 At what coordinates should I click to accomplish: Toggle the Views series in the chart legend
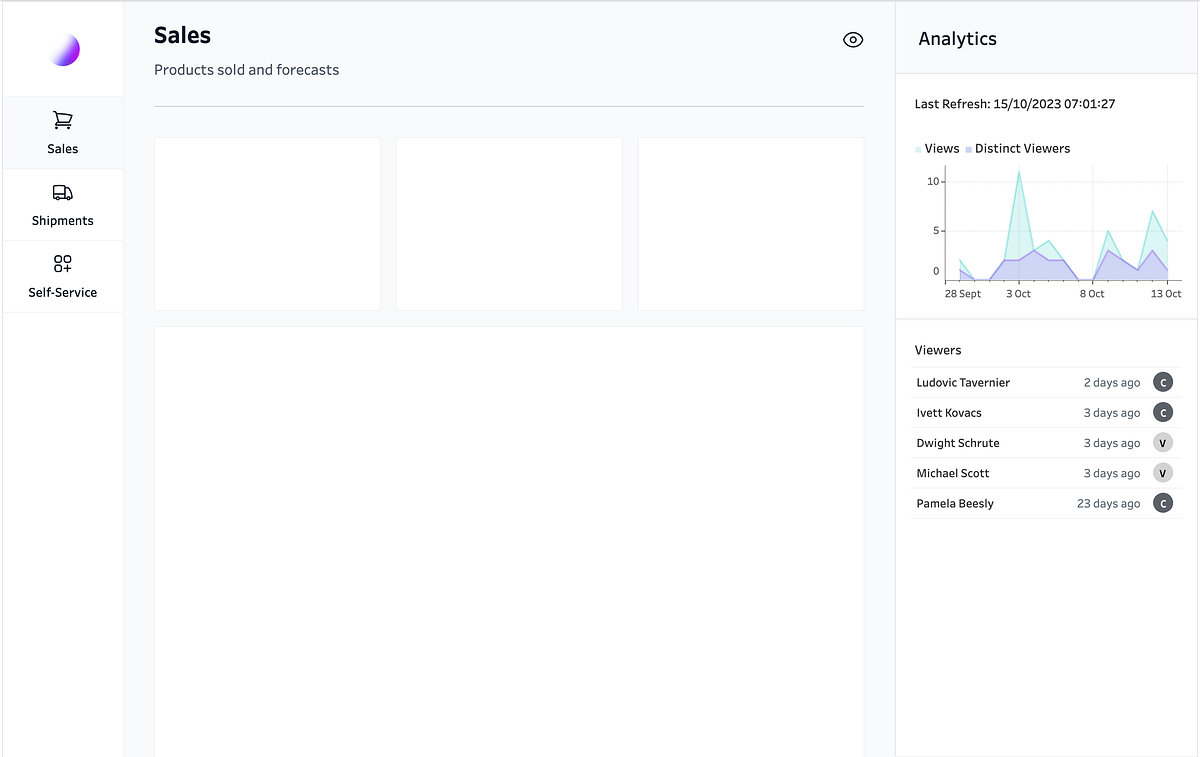click(x=936, y=148)
